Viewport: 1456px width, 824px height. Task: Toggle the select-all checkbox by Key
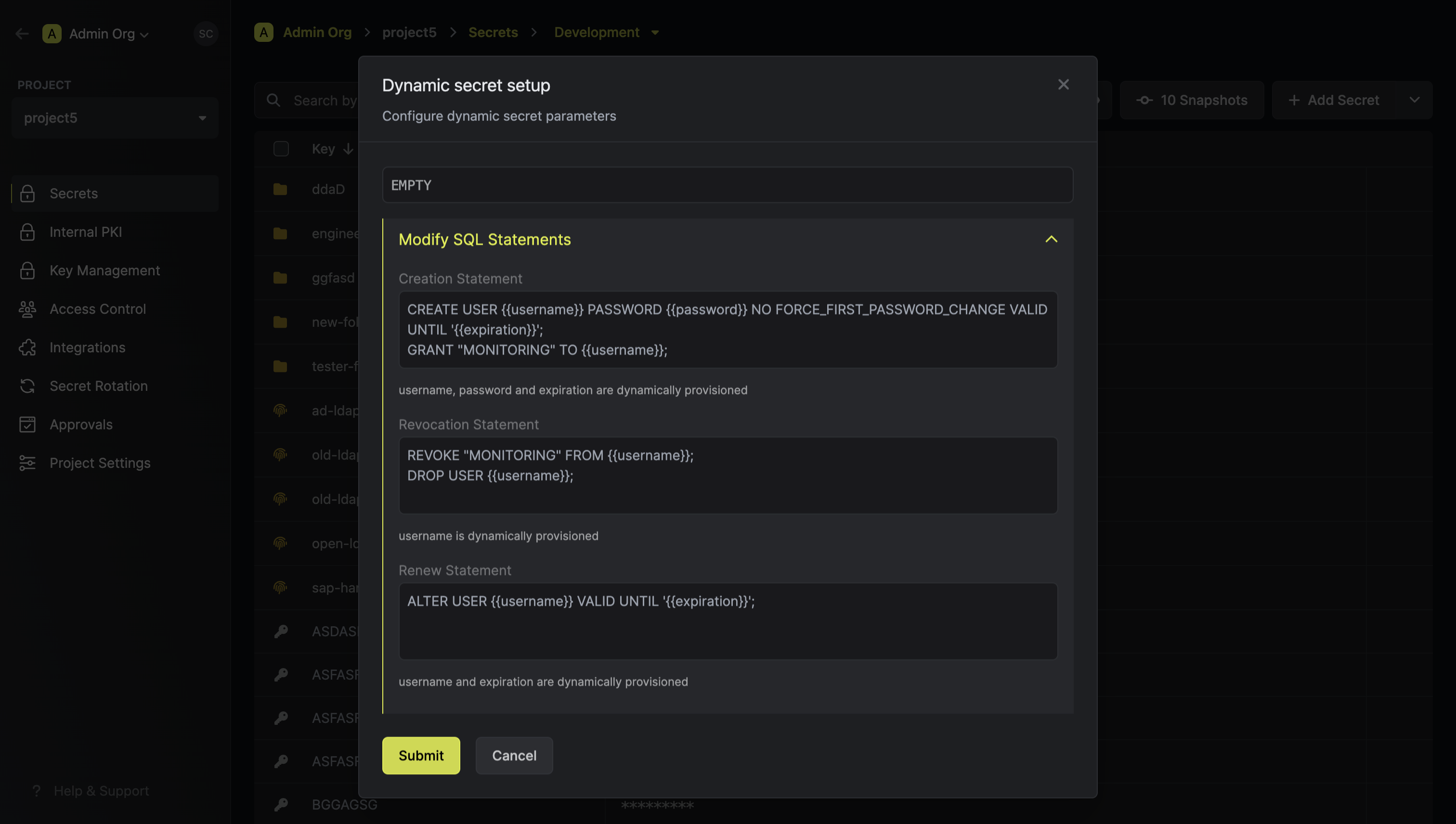pyautogui.click(x=281, y=149)
